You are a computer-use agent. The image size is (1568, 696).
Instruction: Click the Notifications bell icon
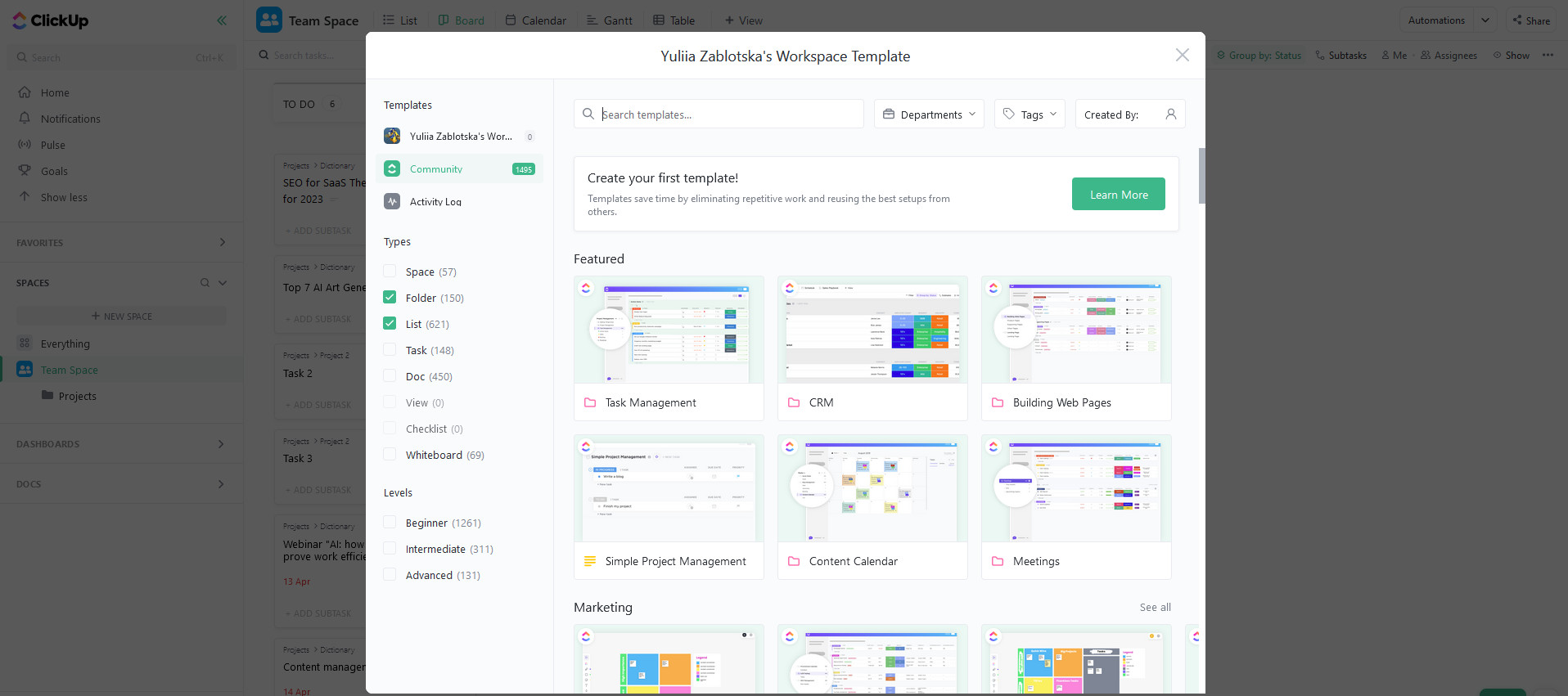[x=25, y=118]
